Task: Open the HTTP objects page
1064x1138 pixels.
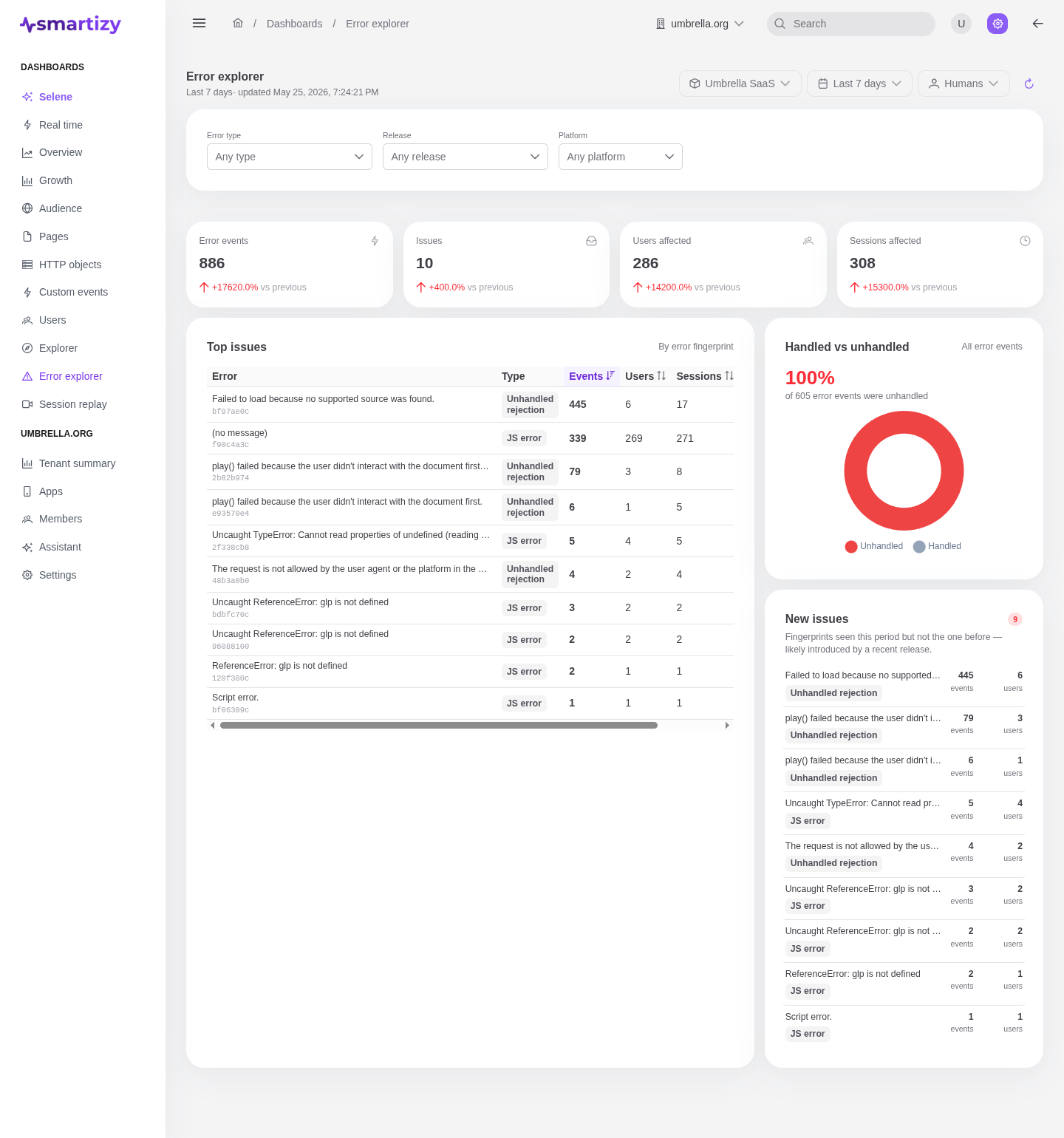Action: (x=70, y=265)
